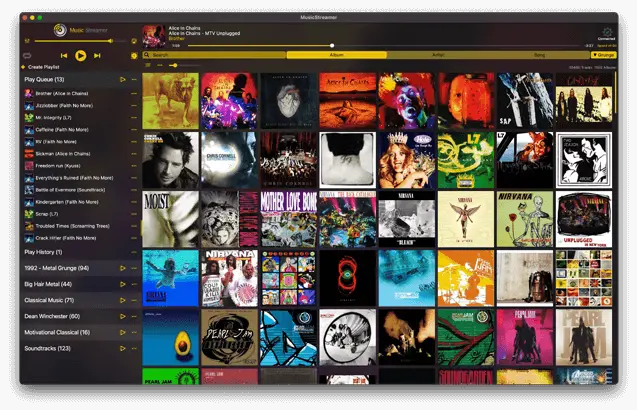
Task: Expand 1992 - Metal Grunge (94) playlist
Action: click(56, 268)
